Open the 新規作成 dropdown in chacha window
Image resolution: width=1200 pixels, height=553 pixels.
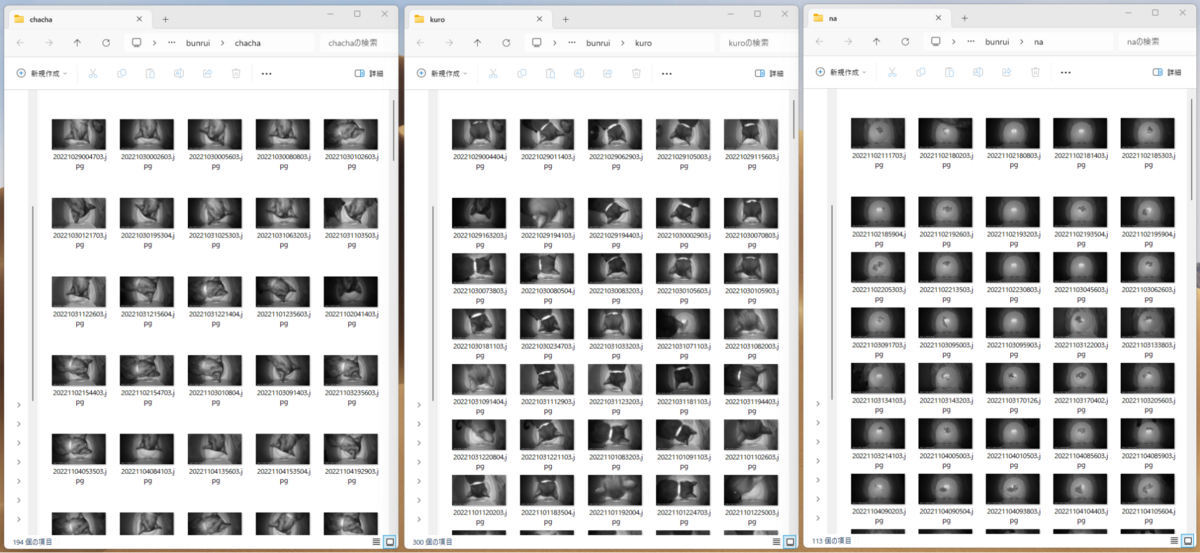42,73
